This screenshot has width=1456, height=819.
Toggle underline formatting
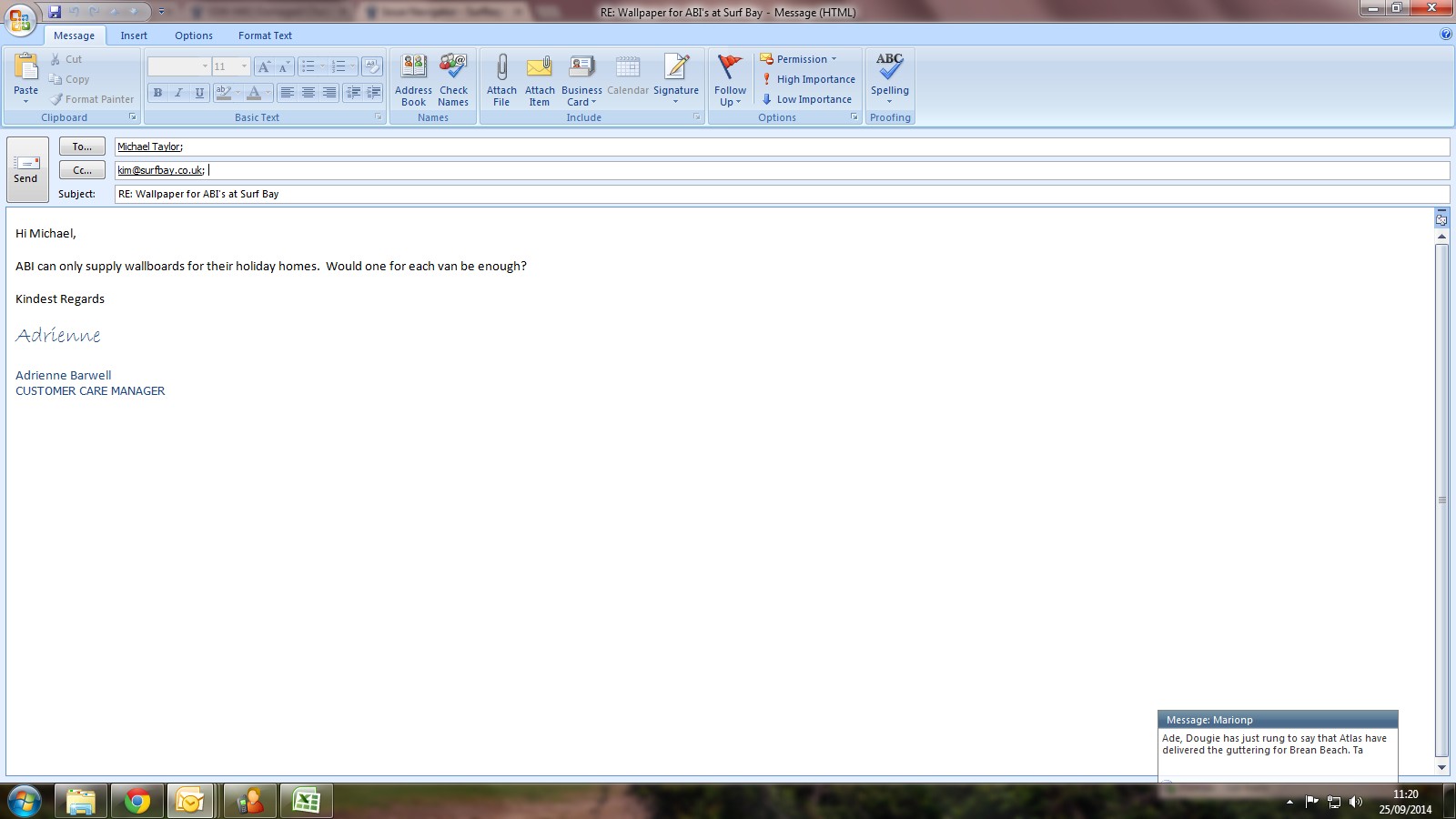[199, 93]
